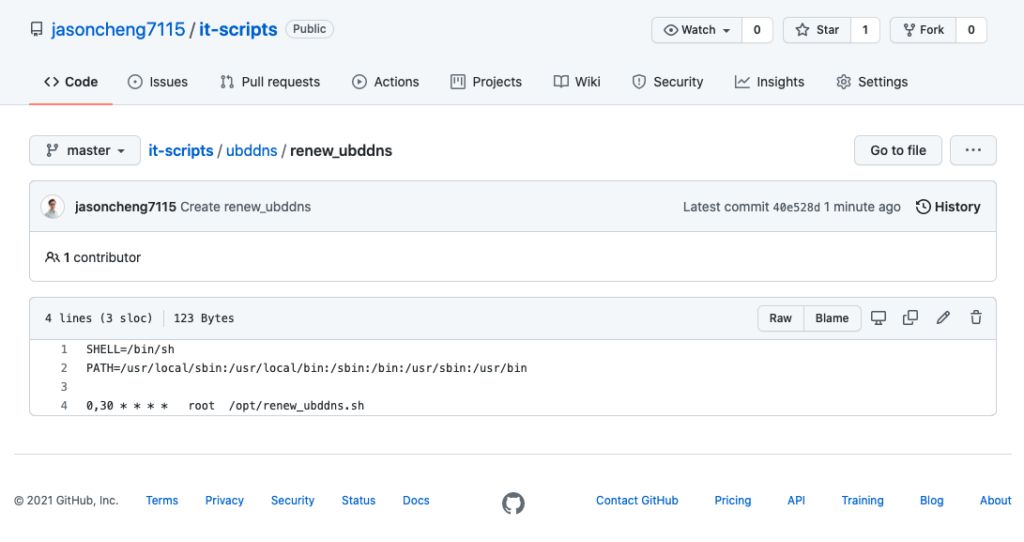
Task: Open Contact GitHub link
Action: 637,500
